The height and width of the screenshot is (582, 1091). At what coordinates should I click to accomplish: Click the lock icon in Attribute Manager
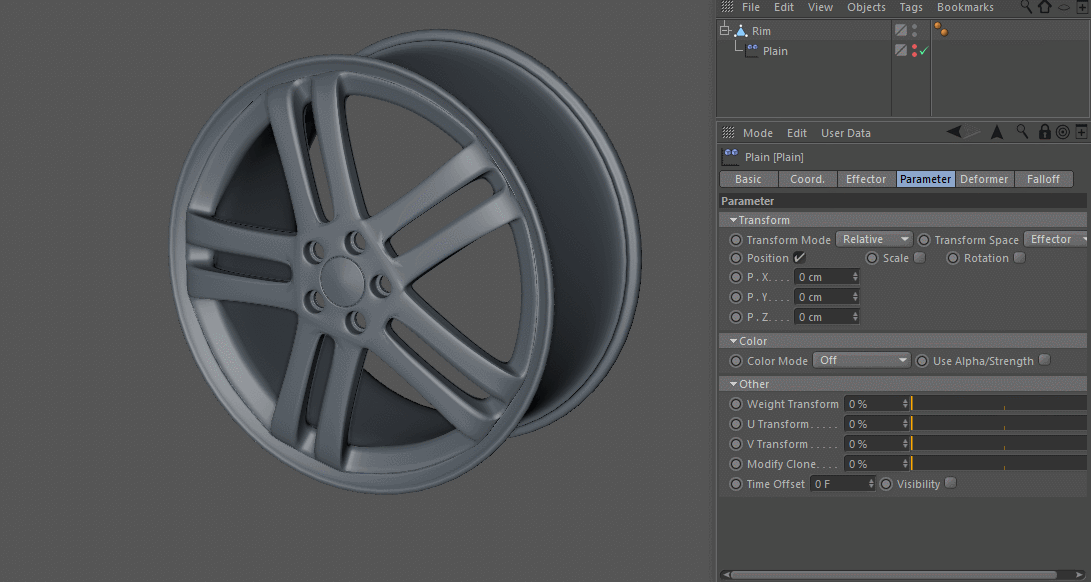coord(1044,132)
